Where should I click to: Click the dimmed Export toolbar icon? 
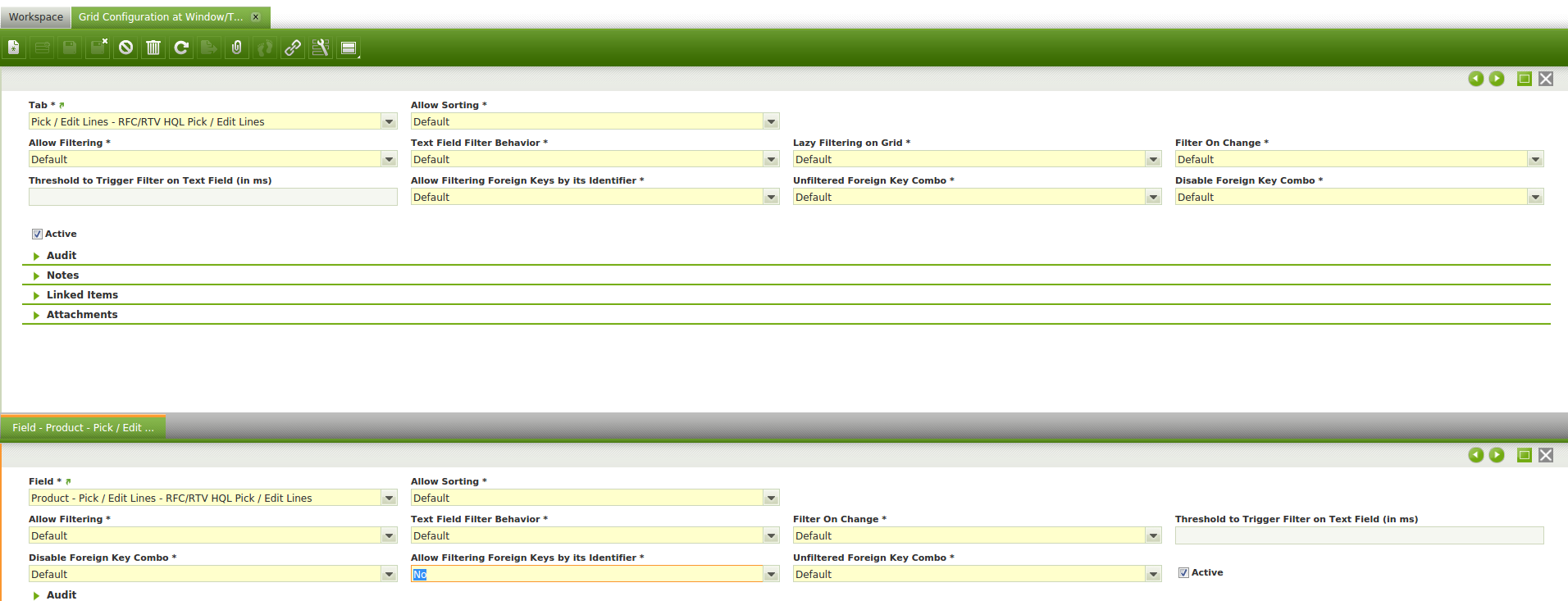[x=209, y=48]
